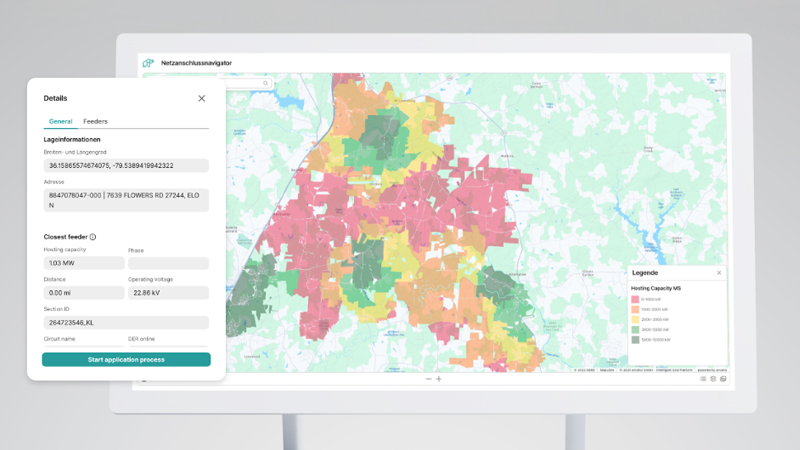Click the Adresse field with FLOWERS RD
The height and width of the screenshot is (450, 800).
tap(126, 200)
